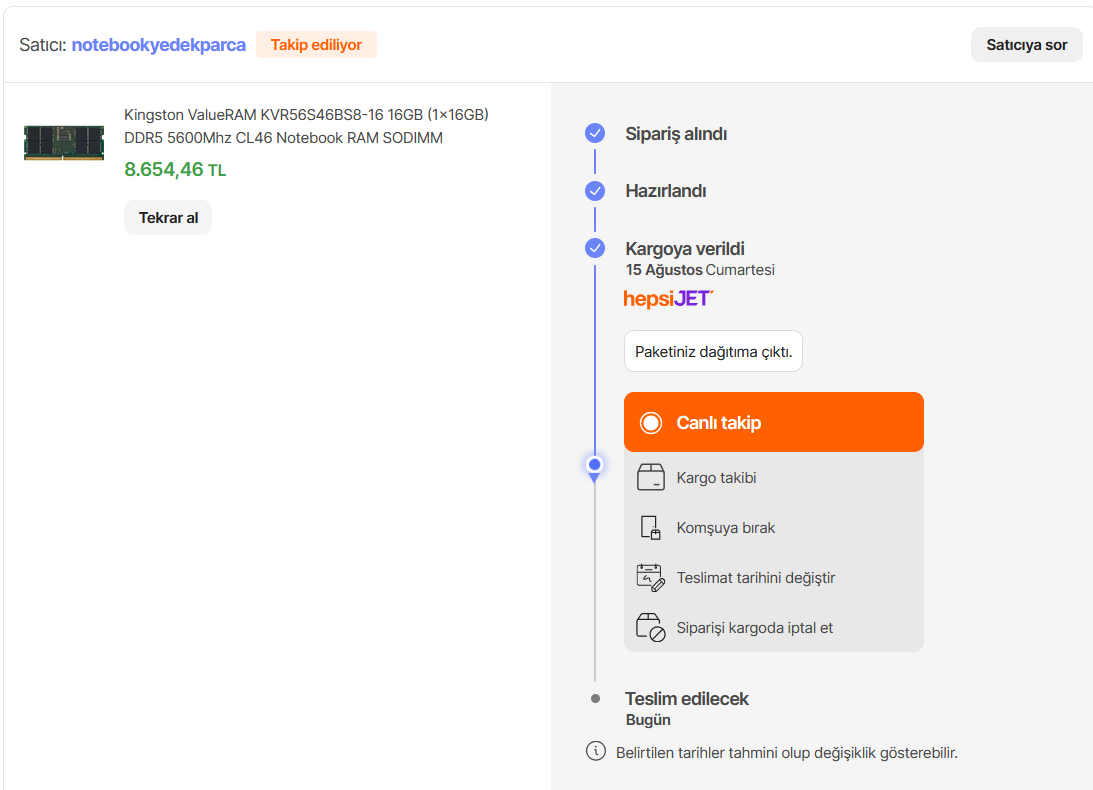Open the notebookyedekparca seller link
The image size is (1093, 790).
pyautogui.click(x=158, y=45)
